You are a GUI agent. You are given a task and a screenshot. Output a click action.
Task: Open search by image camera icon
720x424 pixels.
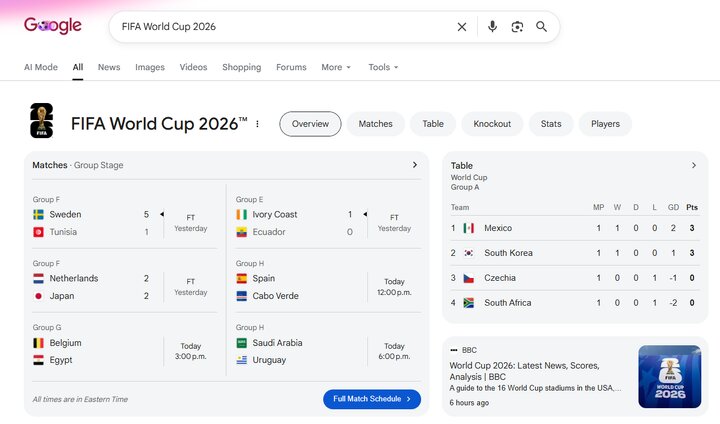[517, 27]
